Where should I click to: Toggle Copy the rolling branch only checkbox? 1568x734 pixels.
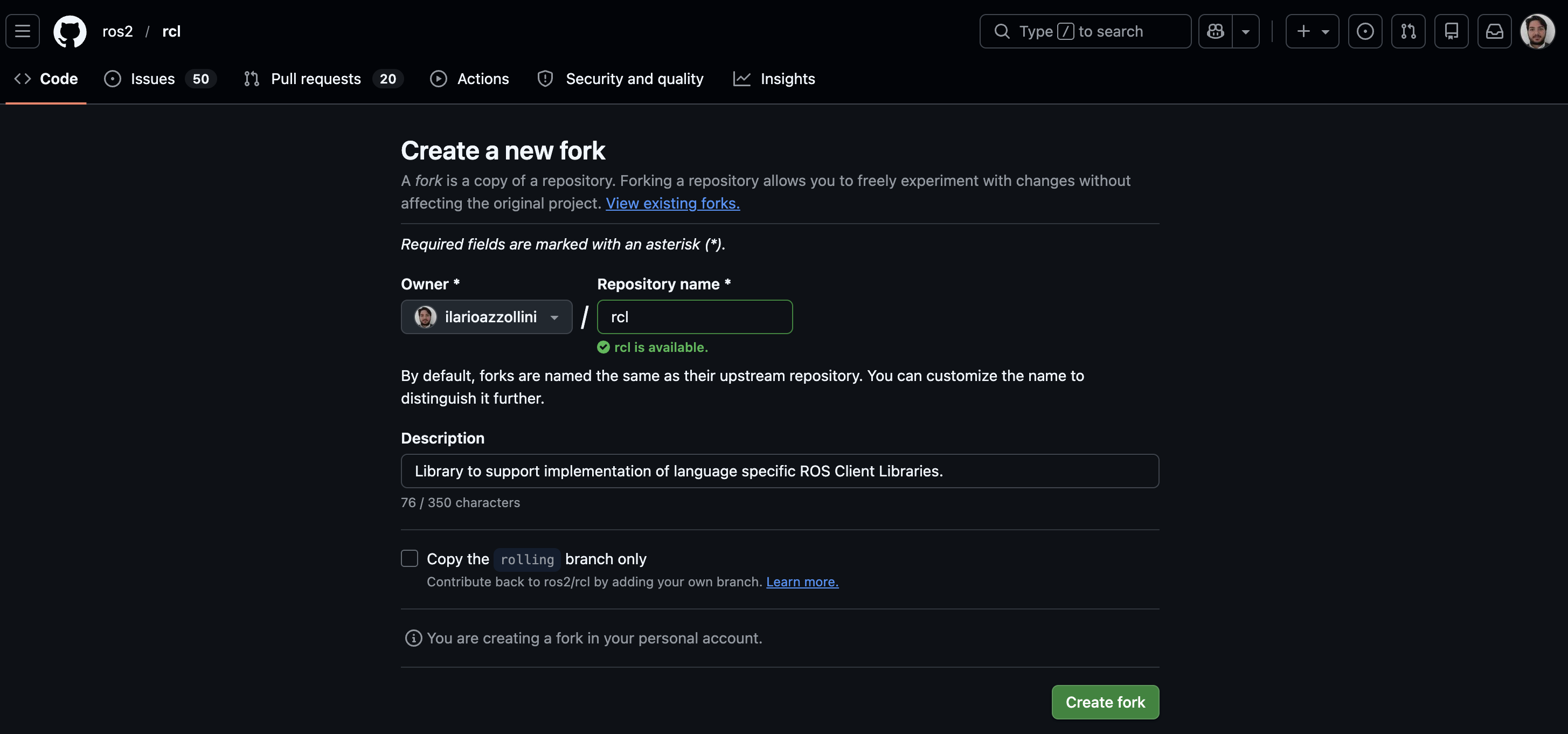coord(410,558)
